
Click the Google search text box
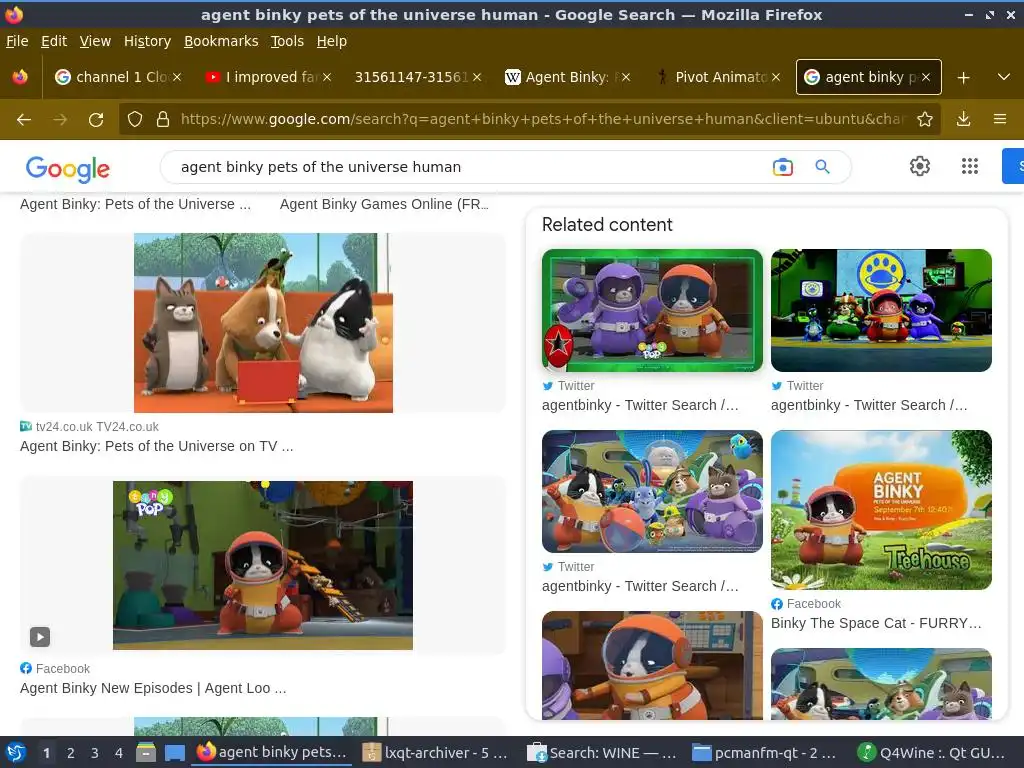pos(470,167)
